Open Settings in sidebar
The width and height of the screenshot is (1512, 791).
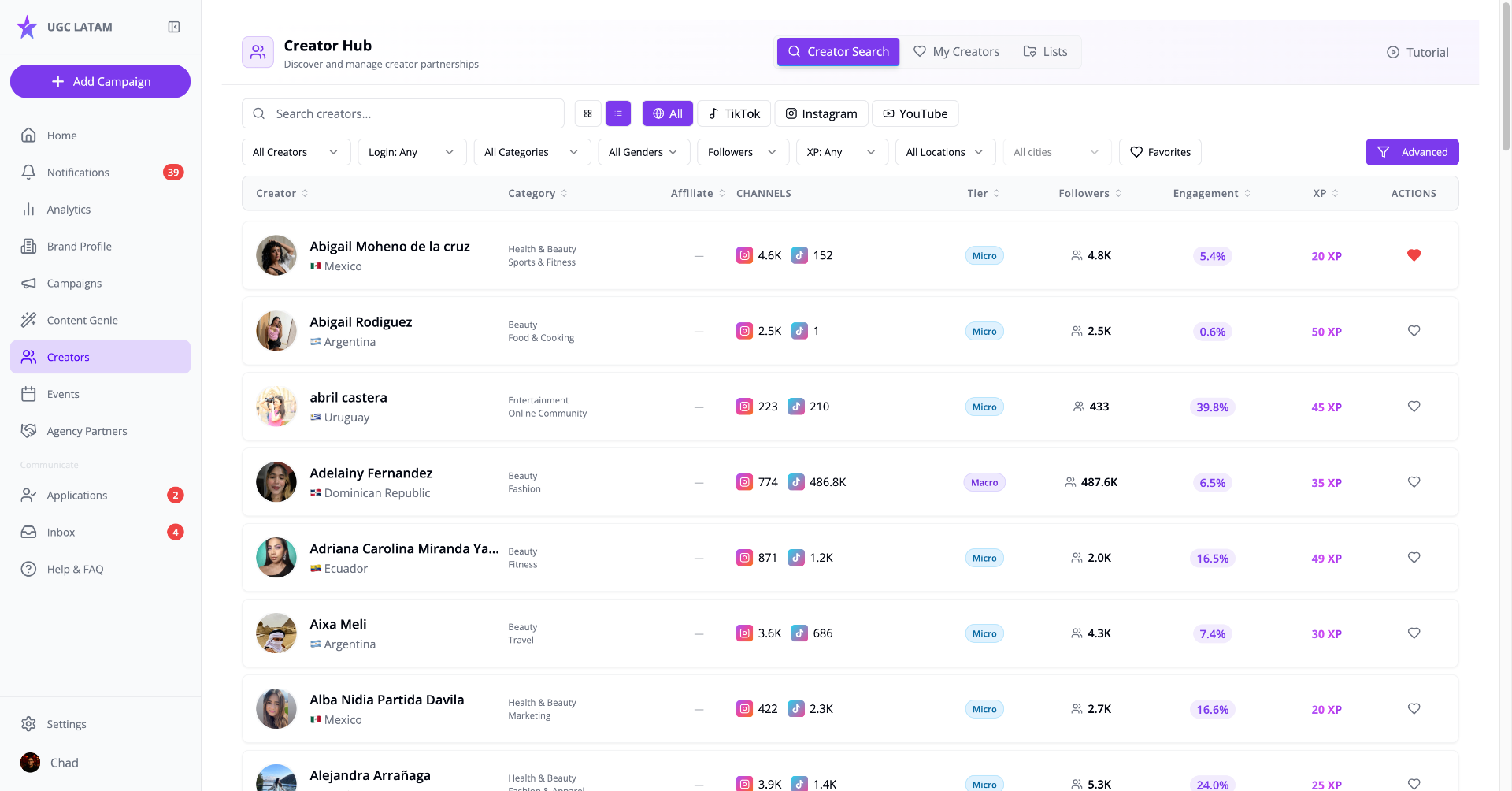100,724
